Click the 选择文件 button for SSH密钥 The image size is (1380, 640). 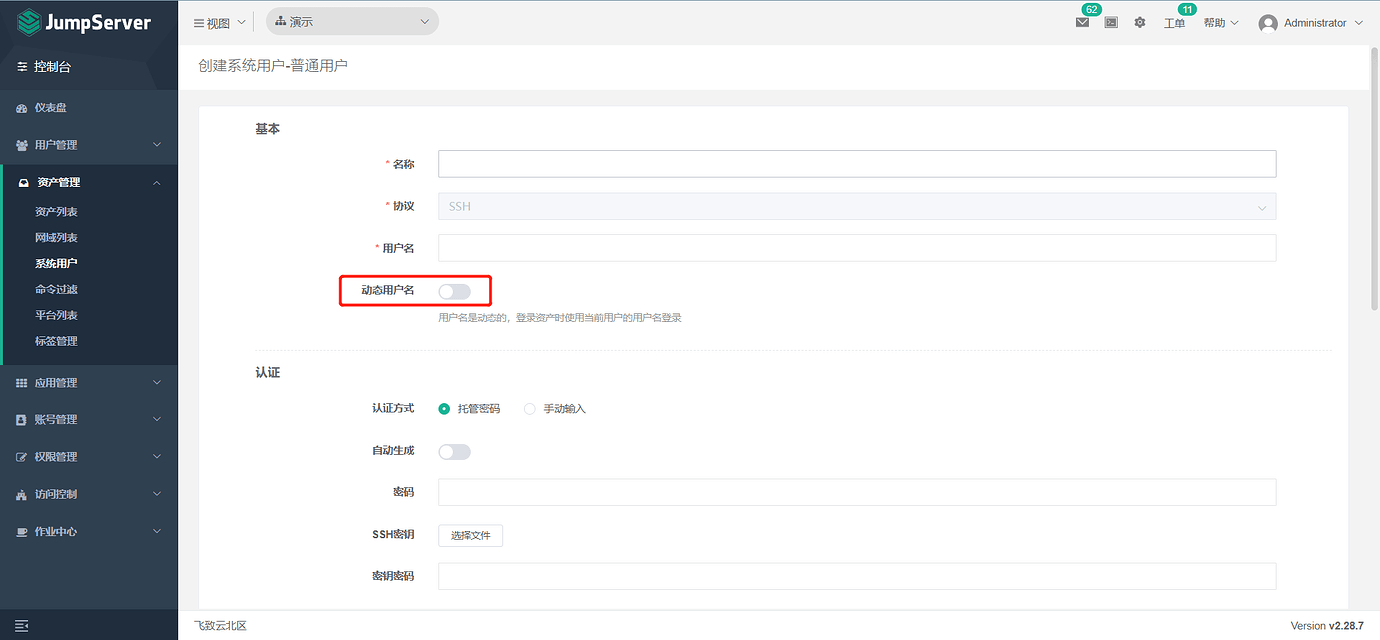point(470,536)
